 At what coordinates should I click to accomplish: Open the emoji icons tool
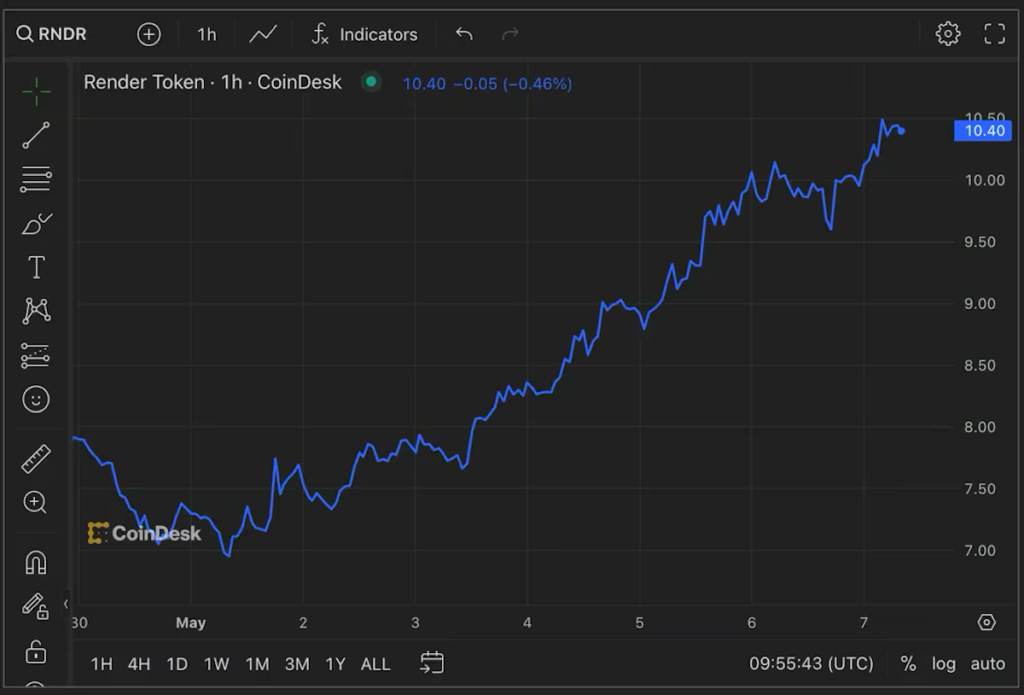pyautogui.click(x=36, y=399)
